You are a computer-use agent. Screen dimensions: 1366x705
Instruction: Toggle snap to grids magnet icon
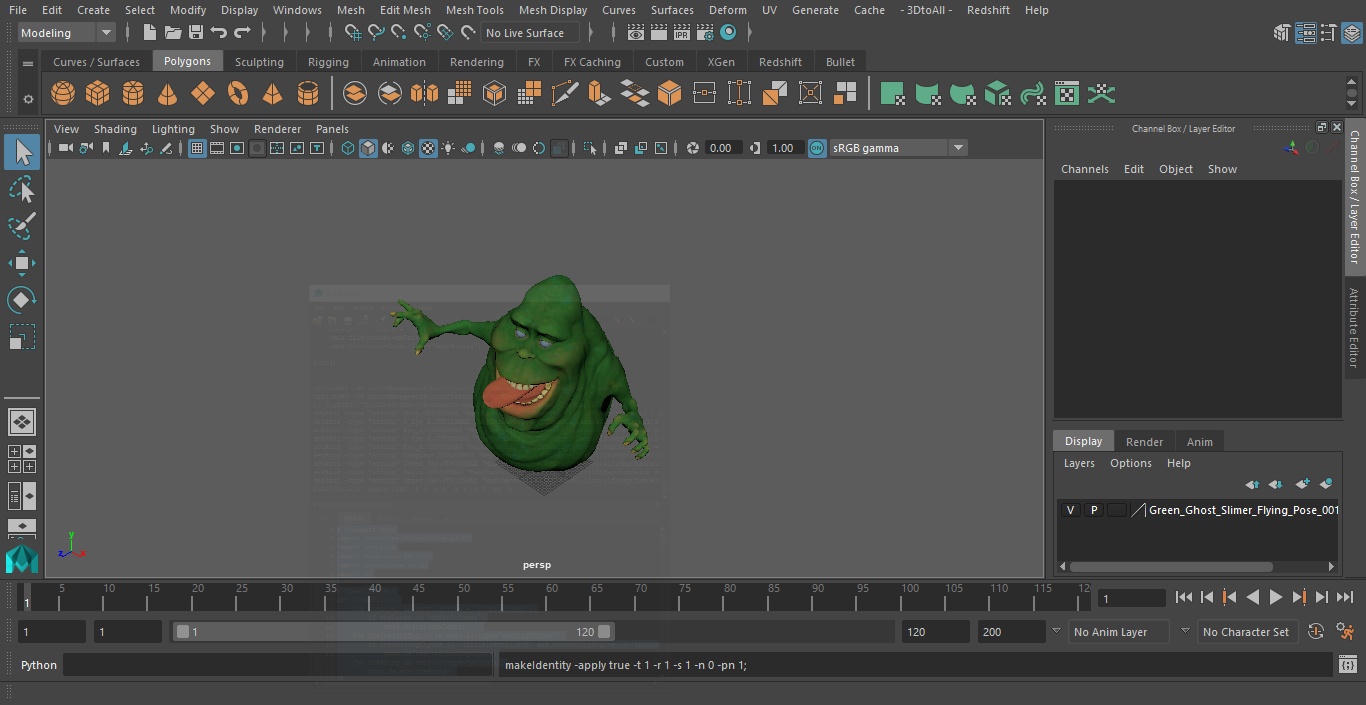(353, 33)
